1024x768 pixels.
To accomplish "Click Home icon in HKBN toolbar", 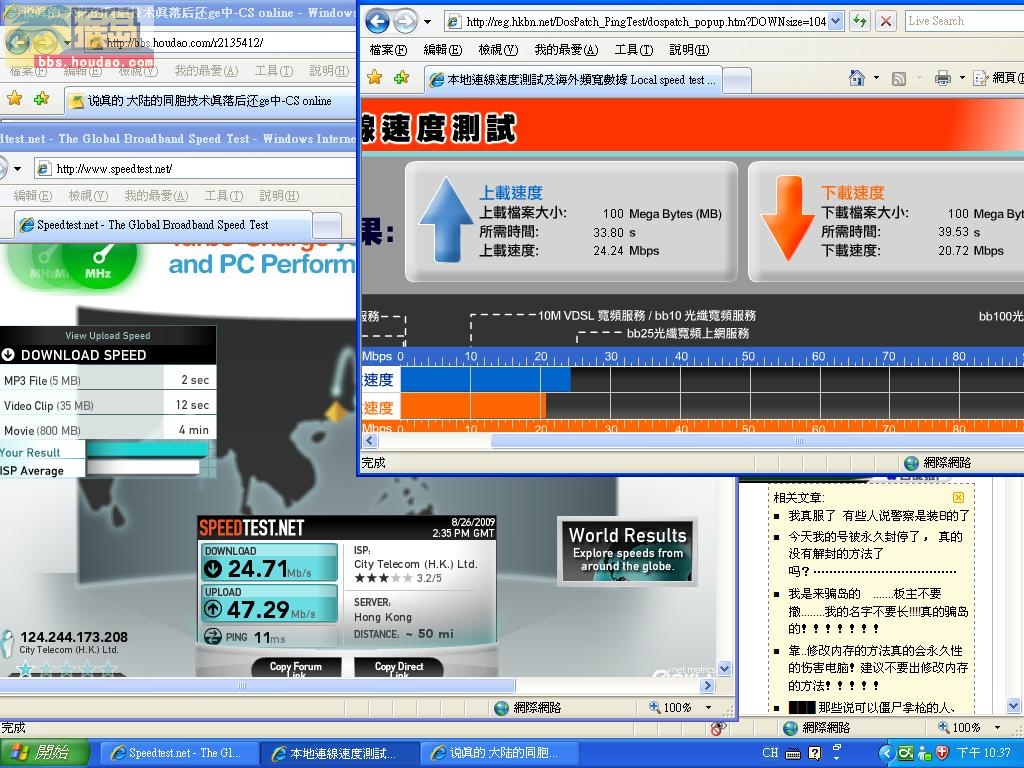I will pyautogui.click(x=857, y=78).
